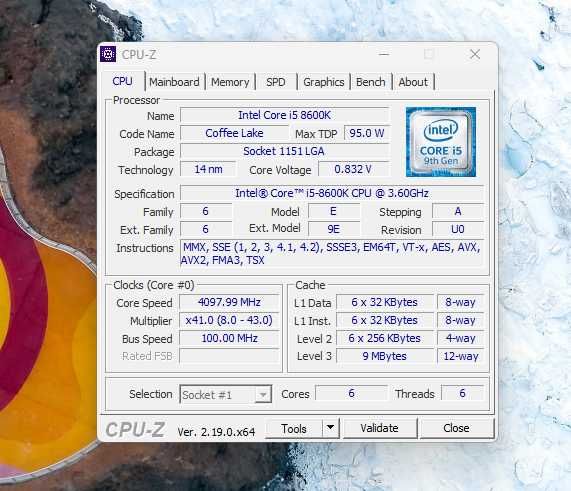Expand the Socket #1 selection combo box
This screenshot has height=491, width=571.
click(x=225, y=394)
